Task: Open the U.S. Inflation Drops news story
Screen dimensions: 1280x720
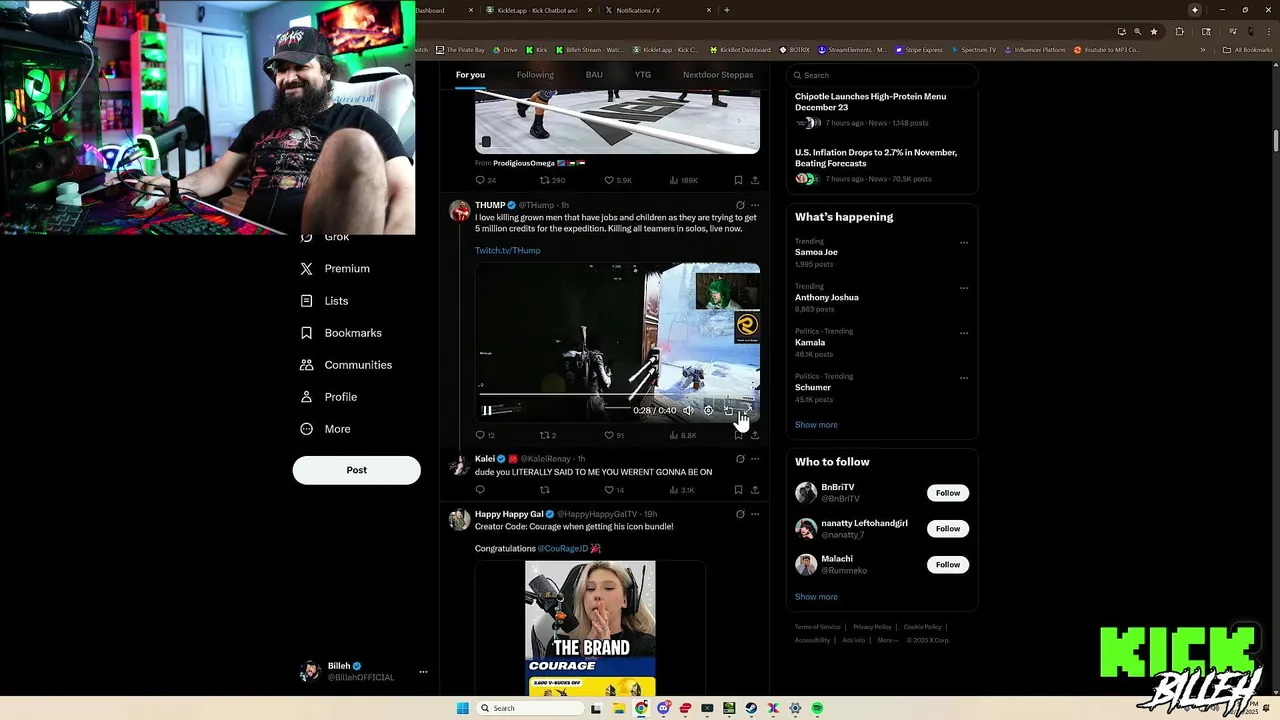Action: pyautogui.click(x=881, y=165)
